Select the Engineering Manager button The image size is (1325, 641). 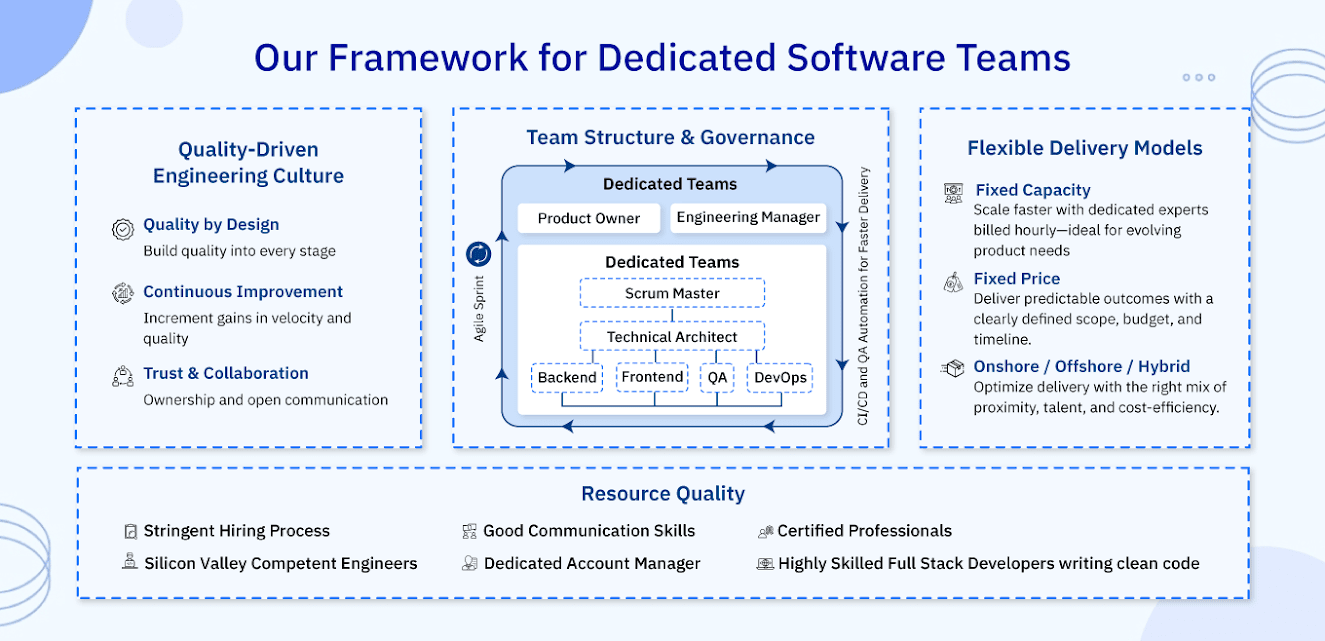tap(748, 217)
